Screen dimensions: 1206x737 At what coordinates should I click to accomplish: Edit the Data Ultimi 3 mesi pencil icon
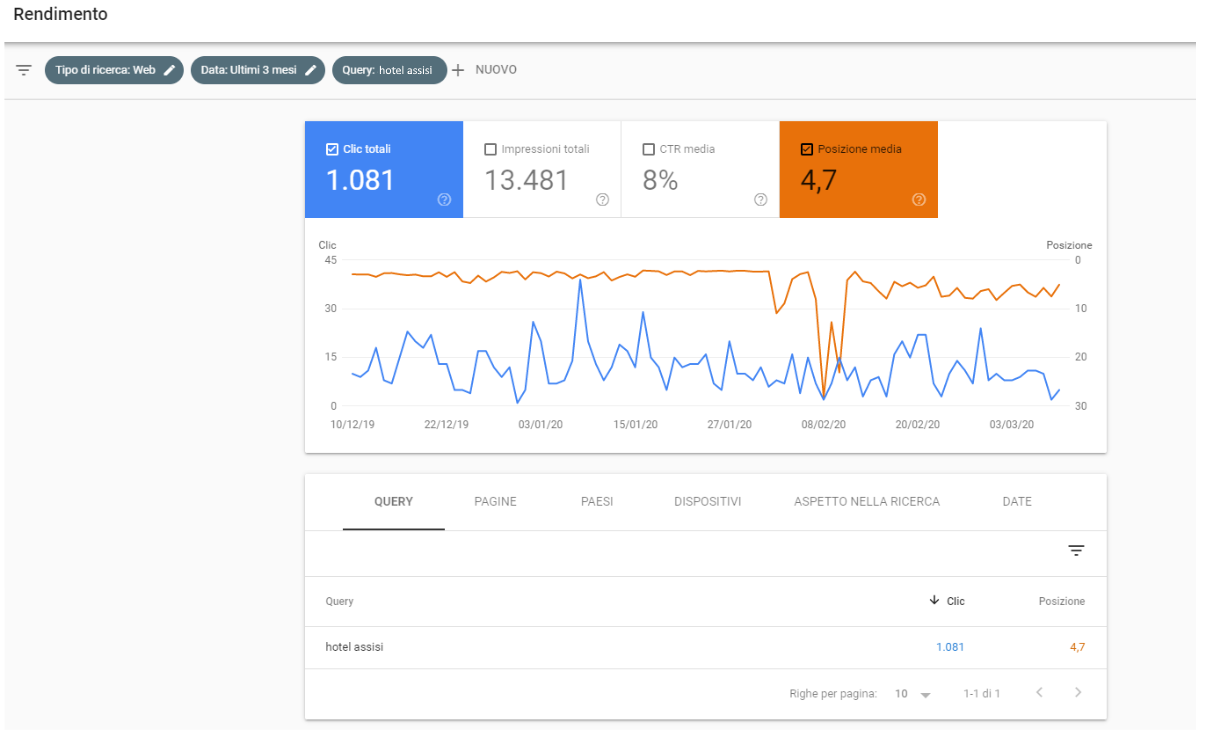pos(311,70)
